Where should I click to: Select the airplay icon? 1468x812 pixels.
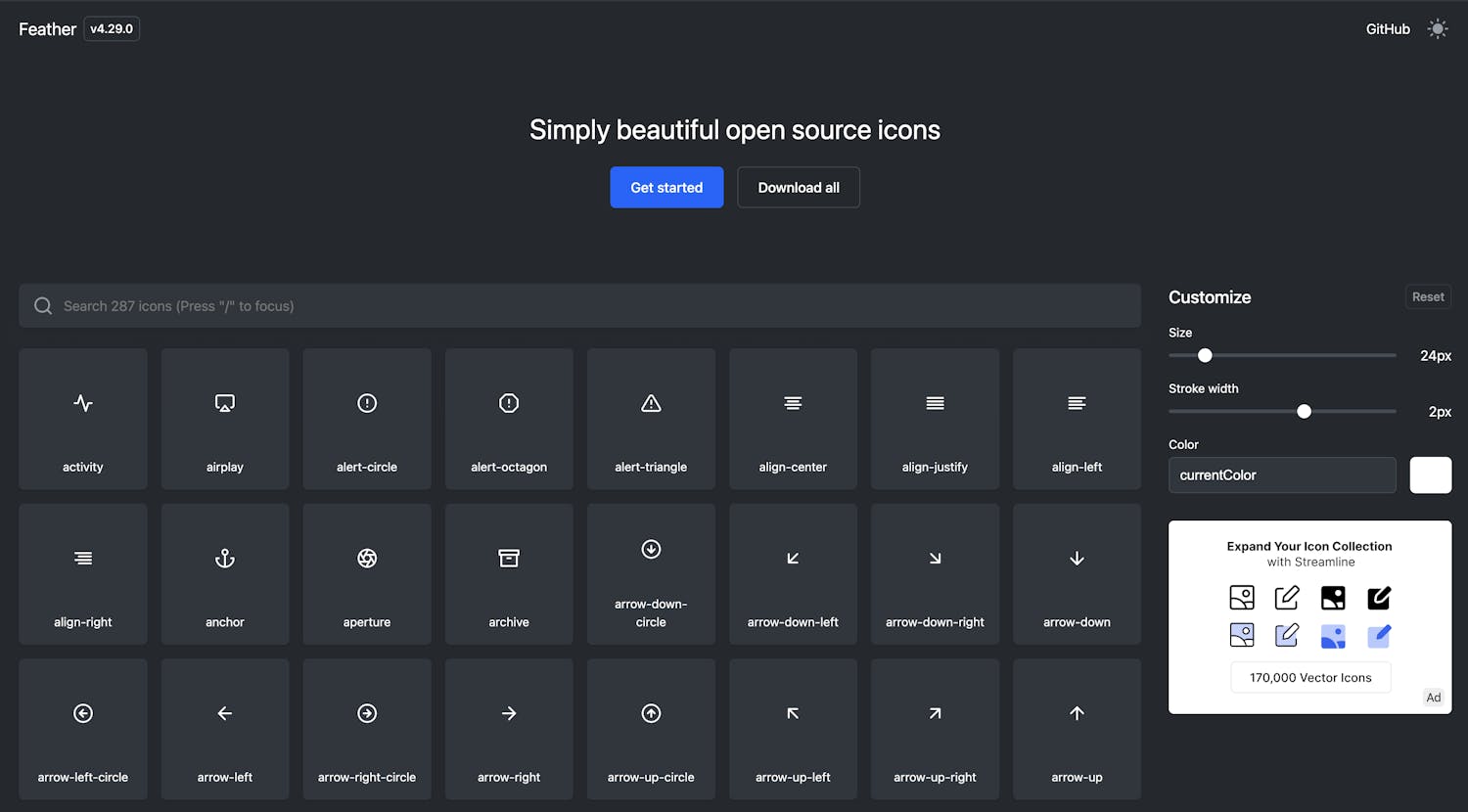click(x=225, y=419)
